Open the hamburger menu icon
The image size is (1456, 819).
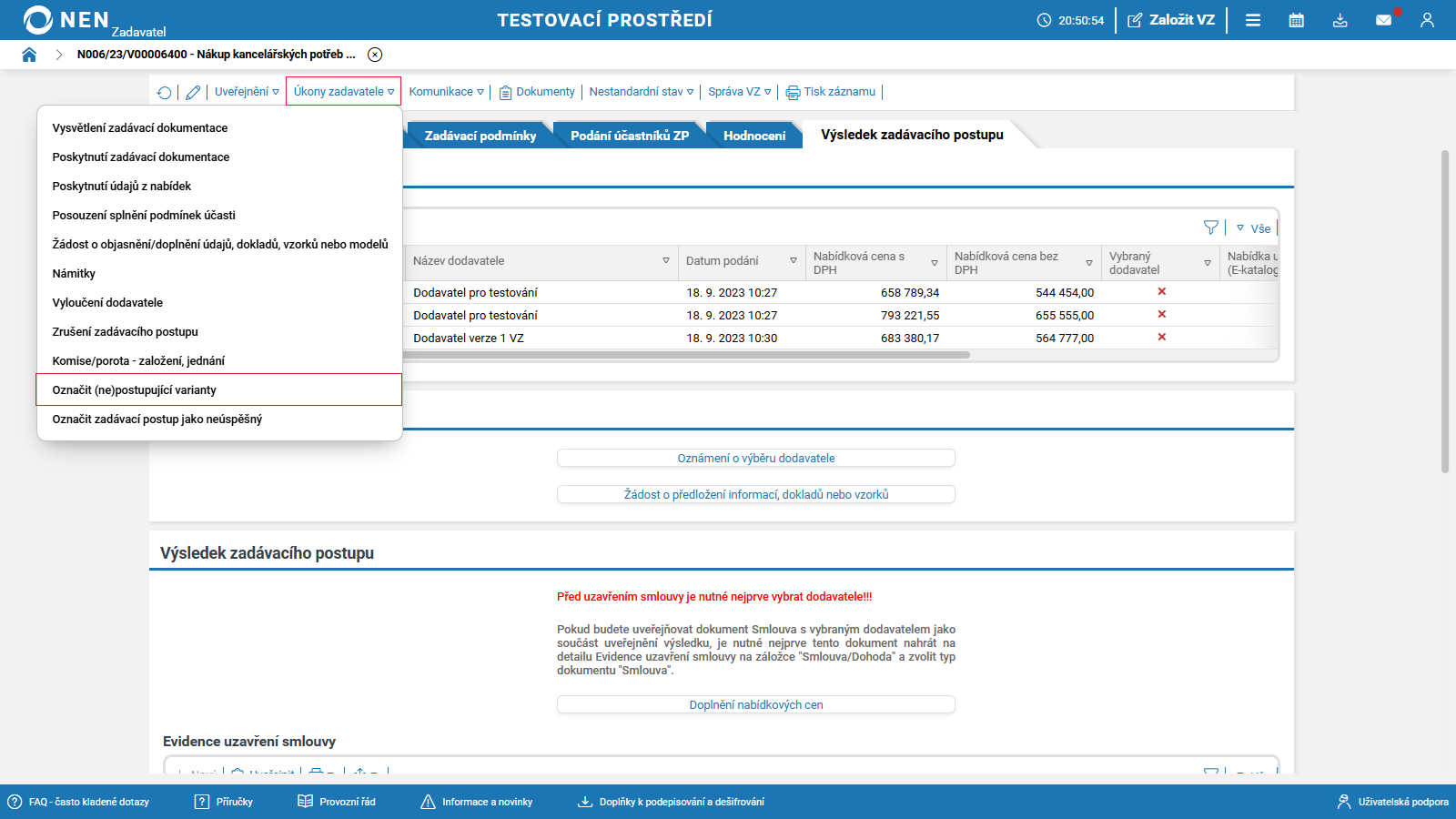tap(1253, 20)
